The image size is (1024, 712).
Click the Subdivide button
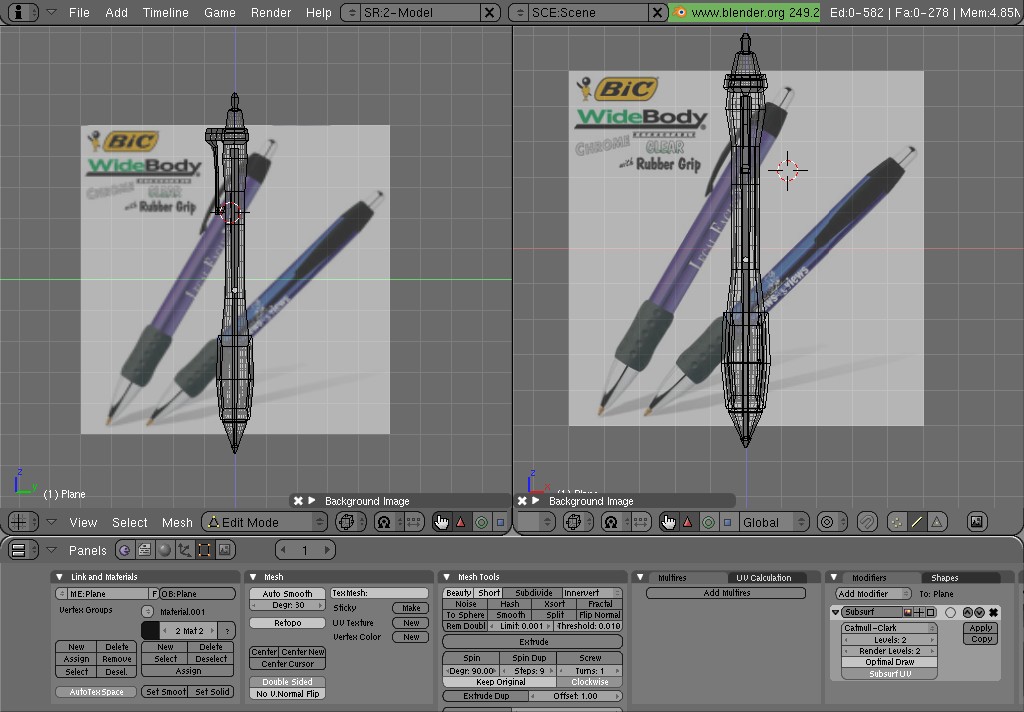point(533,593)
